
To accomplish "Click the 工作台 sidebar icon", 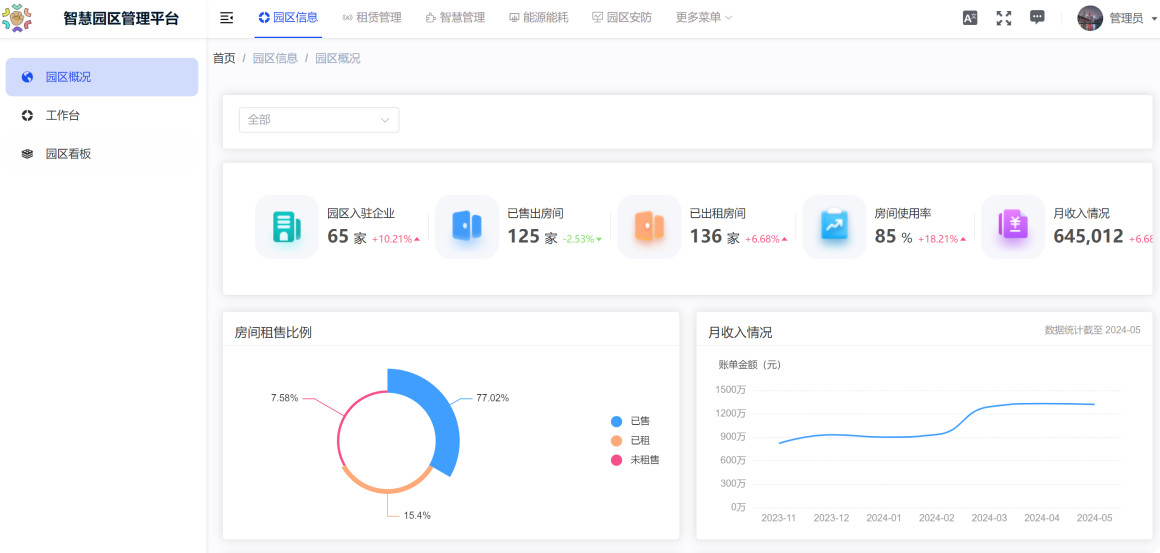I will (x=27, y=115).
